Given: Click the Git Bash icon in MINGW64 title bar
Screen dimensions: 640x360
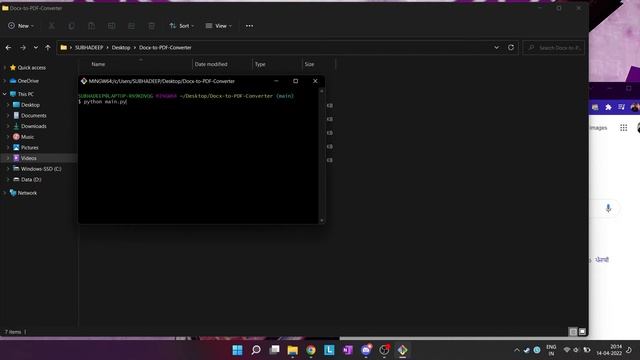Looking at the screenshot, I should click(x=84, y=81).
